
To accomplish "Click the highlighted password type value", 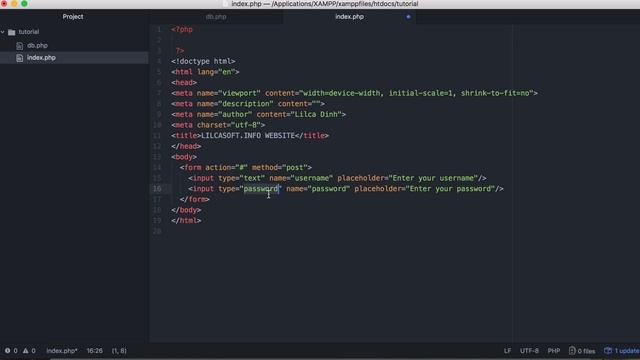I will [x=261, y=189].
